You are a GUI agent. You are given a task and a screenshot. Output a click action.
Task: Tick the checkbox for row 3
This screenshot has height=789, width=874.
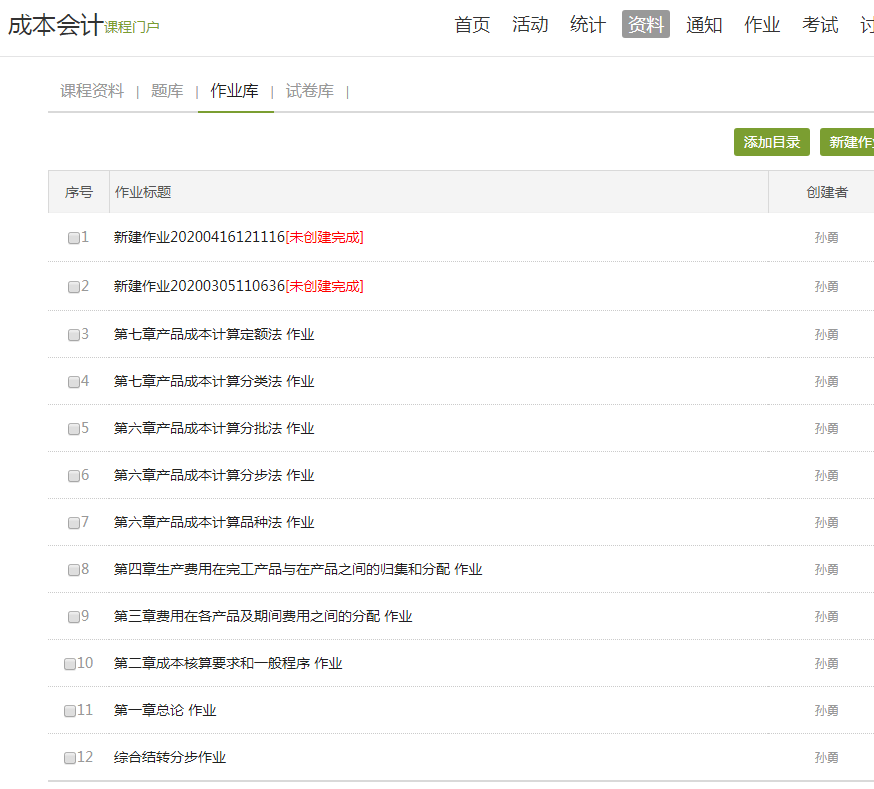[x=74, y=335]
